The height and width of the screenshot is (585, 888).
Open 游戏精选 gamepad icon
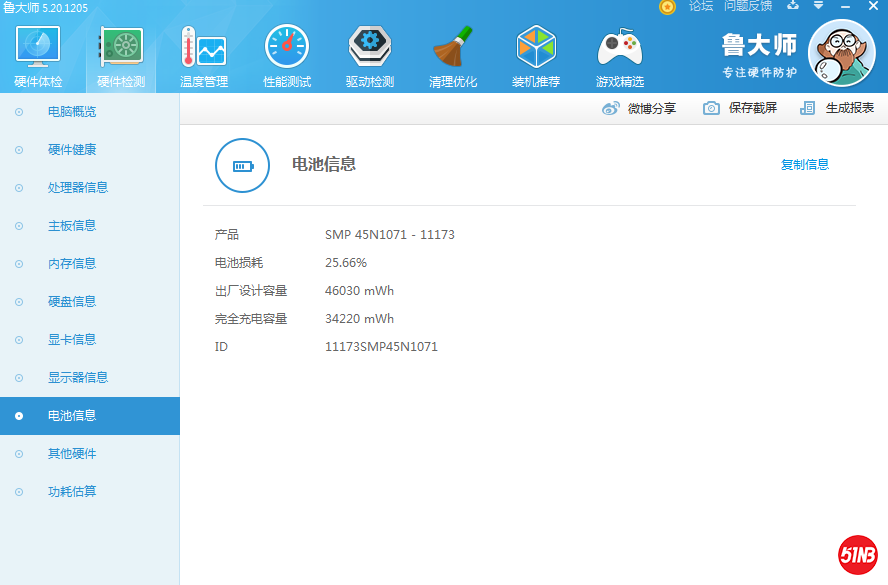(620, 48)
